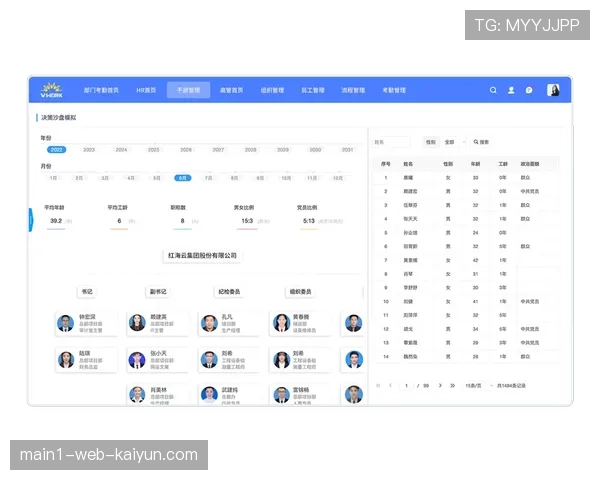The width and height of the screenshot is (600, 480).
Task: Click the search icon in the top navbar
Action: pos(493,90)
